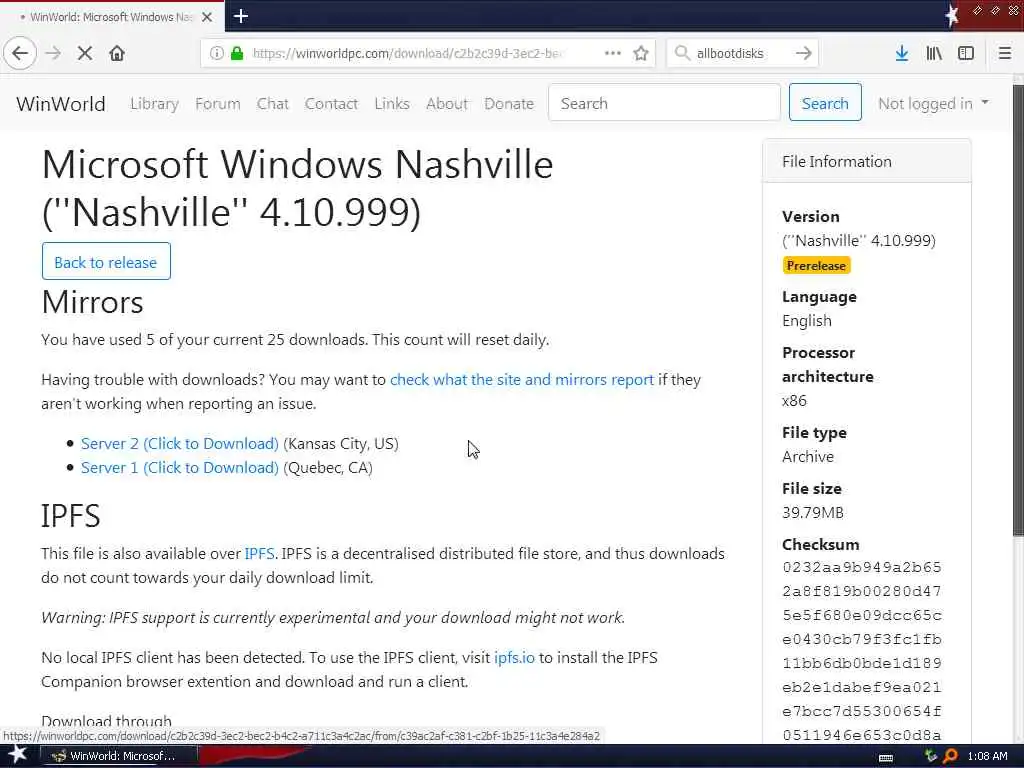Click the taskbar start star icon

pos(18,755)
